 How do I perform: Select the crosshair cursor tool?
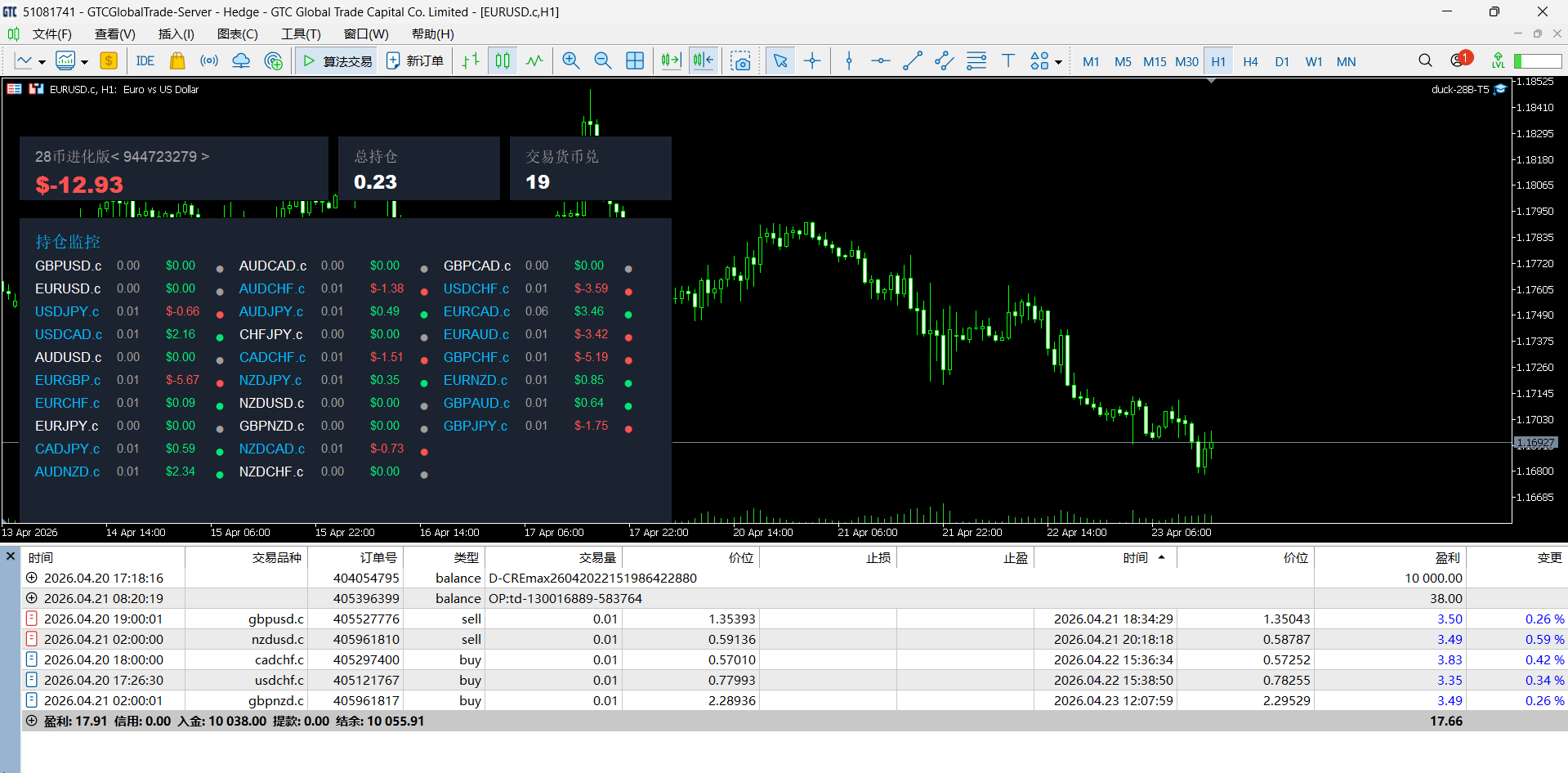pyautogui.click(x=812, y=61)
